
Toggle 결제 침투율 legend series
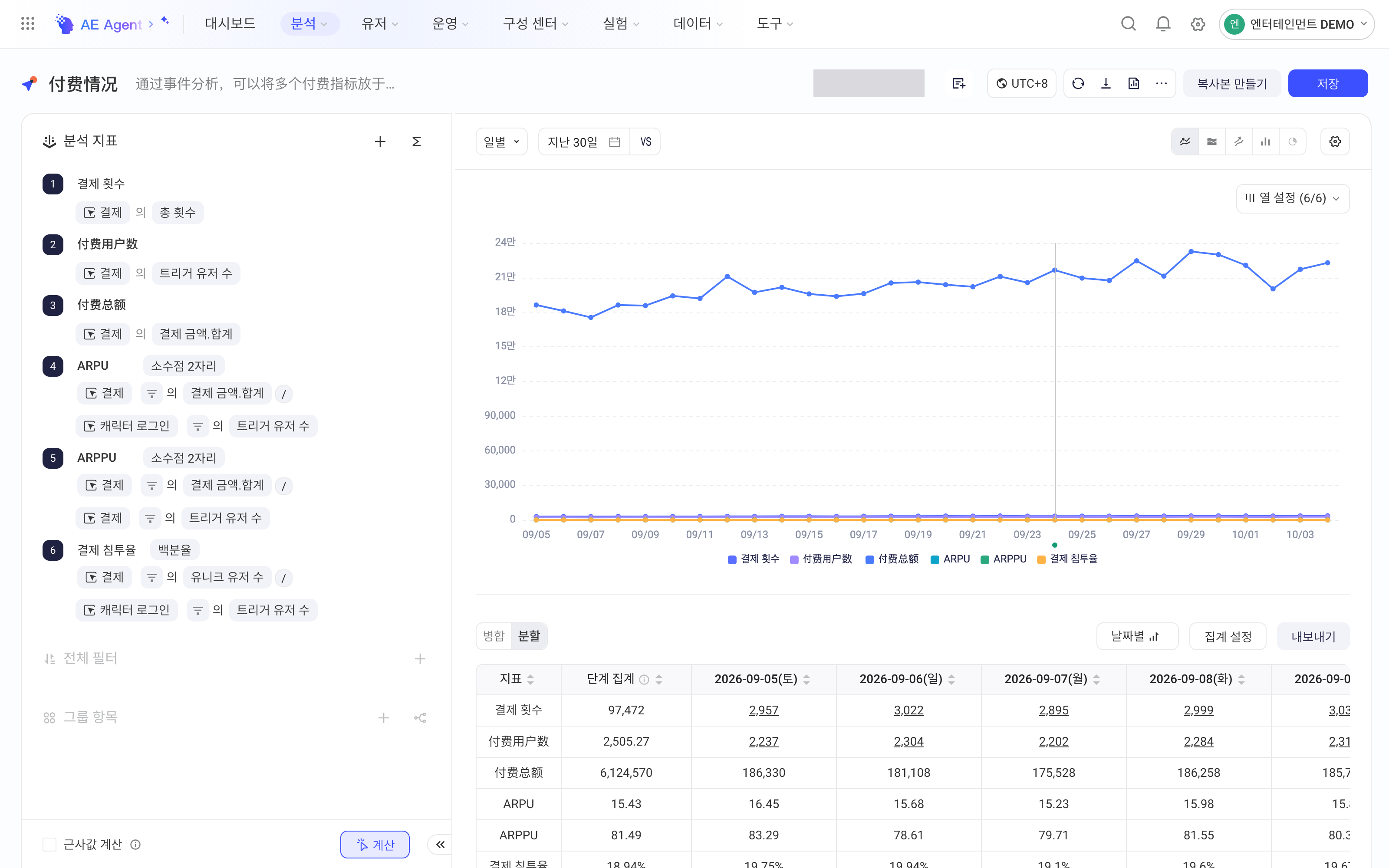1067,559
